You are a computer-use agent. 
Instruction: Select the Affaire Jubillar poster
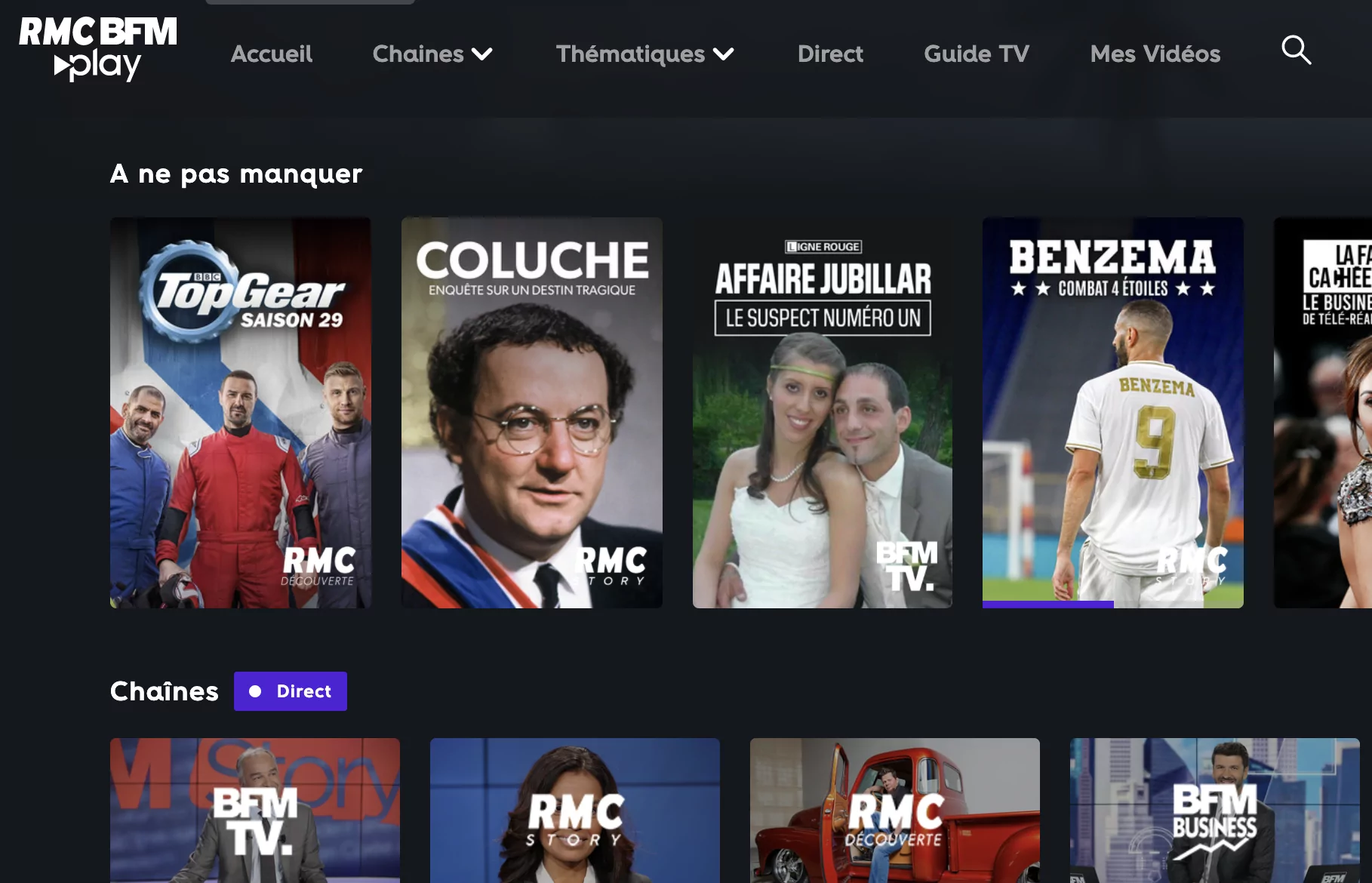click(x=823, y=413)
